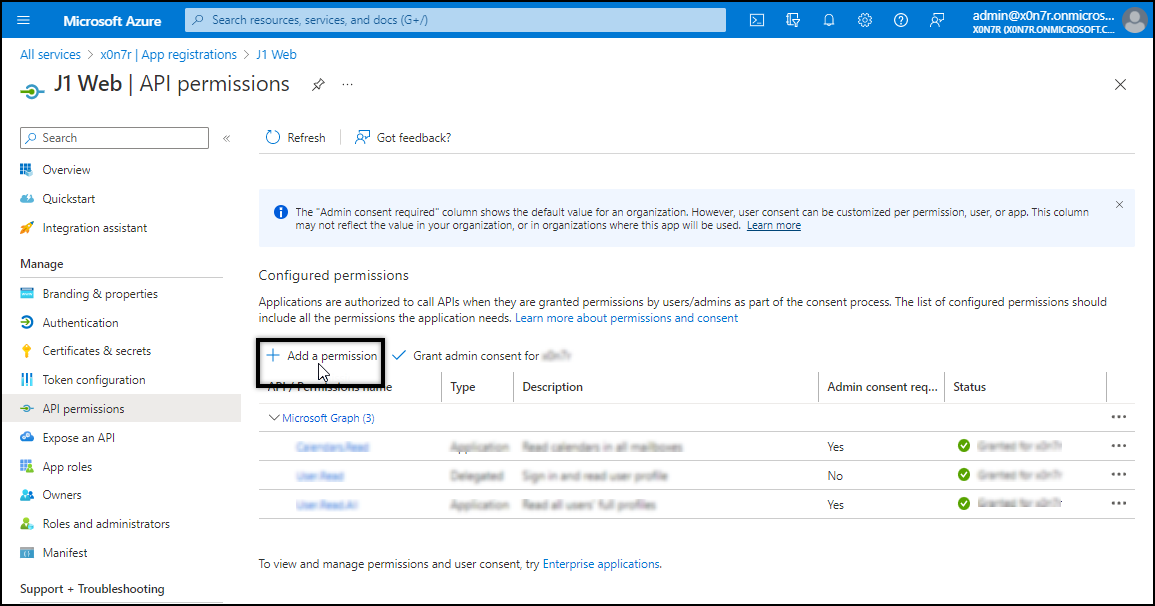
Task: Refresh the API permissions list
Action: point(296,138)
